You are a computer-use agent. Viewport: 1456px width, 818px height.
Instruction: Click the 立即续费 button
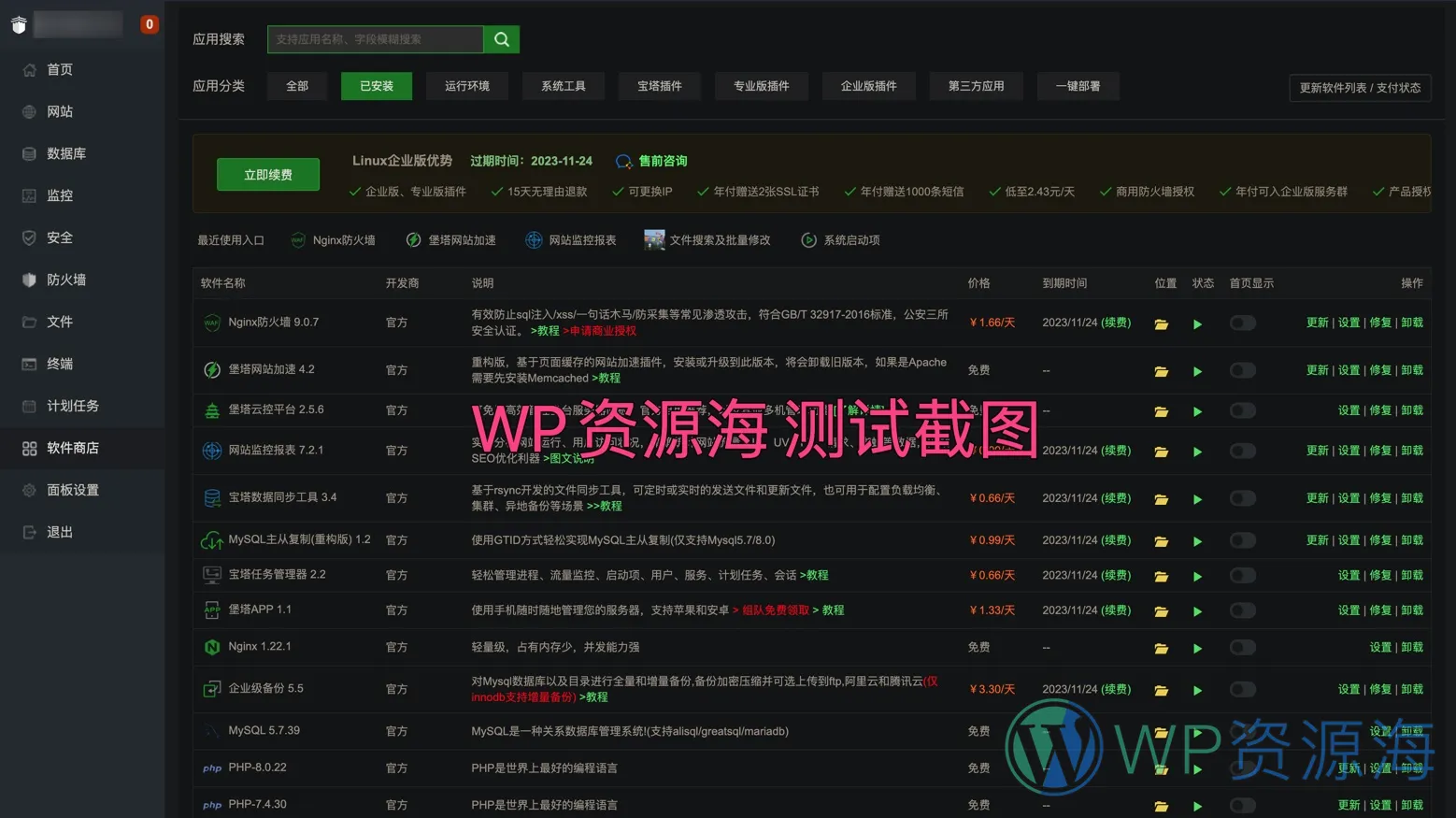click(268, 175)
